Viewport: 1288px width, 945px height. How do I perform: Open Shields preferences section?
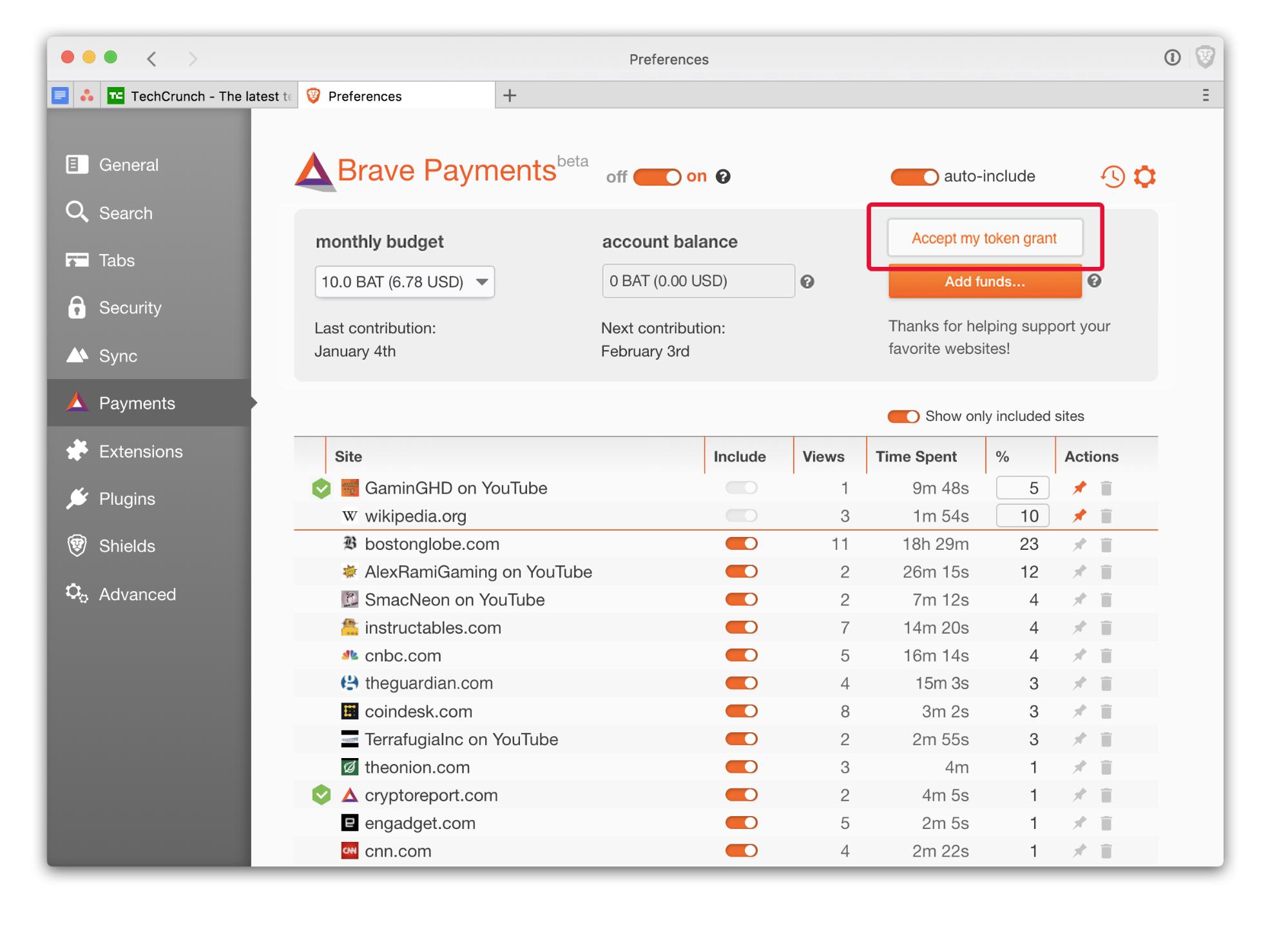pyautogui.click(x=149, y=546)
